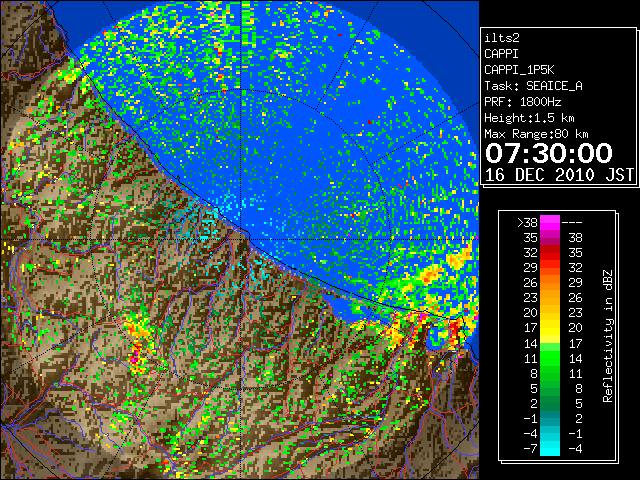
Task: Pick the bright magenta >38 dBZ swatch
Action: (550, 222)
